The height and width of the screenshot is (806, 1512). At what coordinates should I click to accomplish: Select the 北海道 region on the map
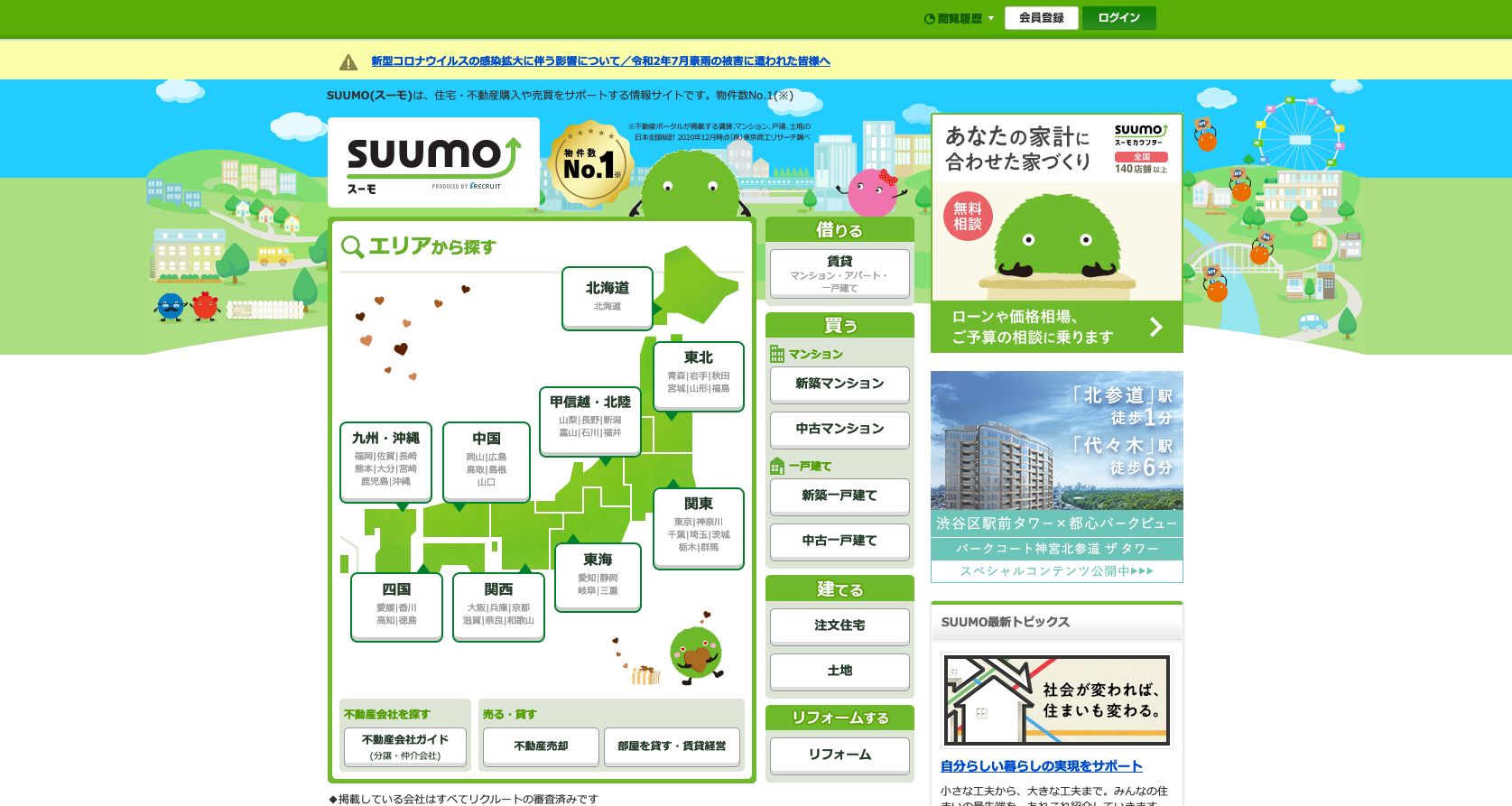[608, 297]
